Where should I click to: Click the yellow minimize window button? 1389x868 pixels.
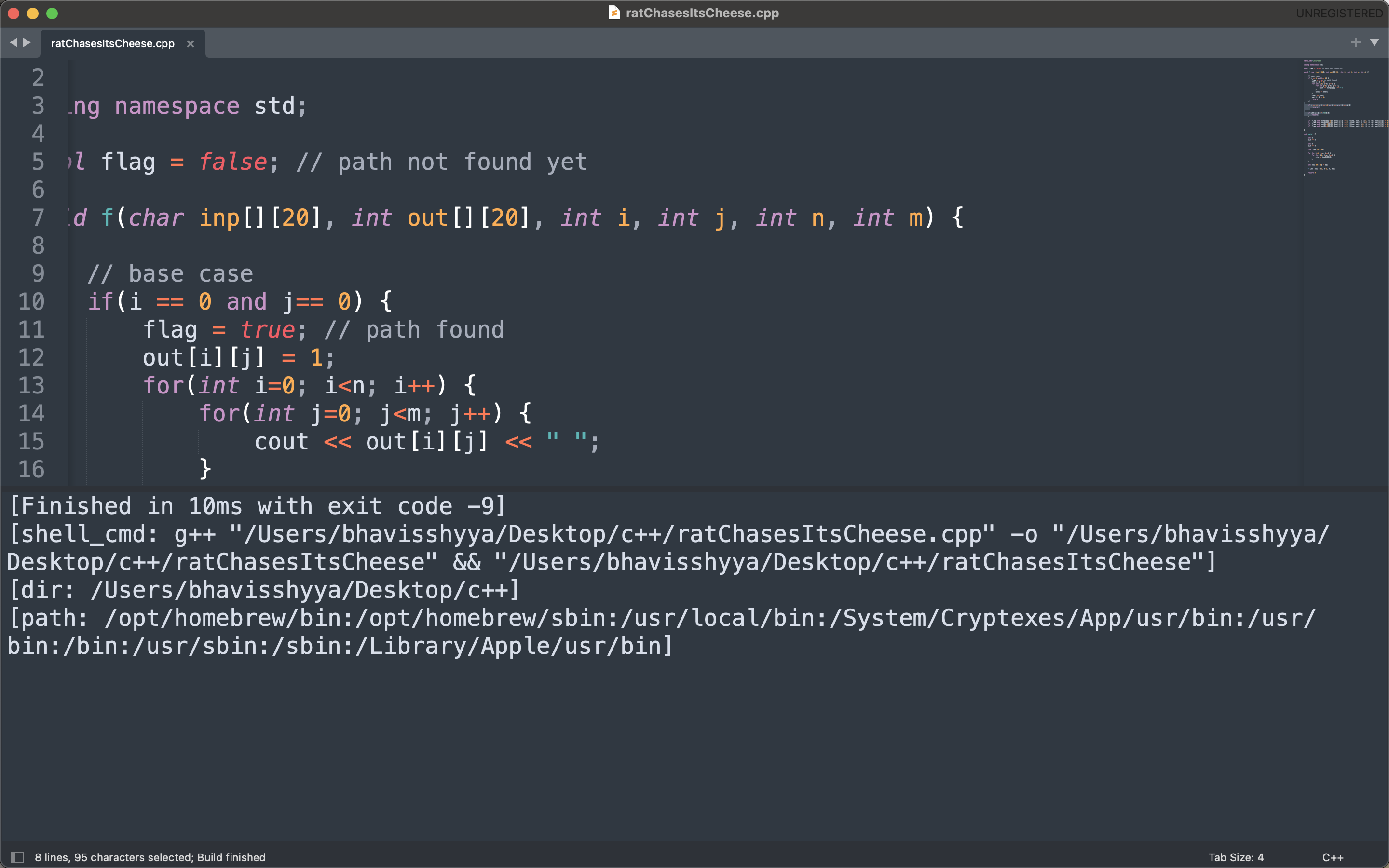click(x=33, y=13)
